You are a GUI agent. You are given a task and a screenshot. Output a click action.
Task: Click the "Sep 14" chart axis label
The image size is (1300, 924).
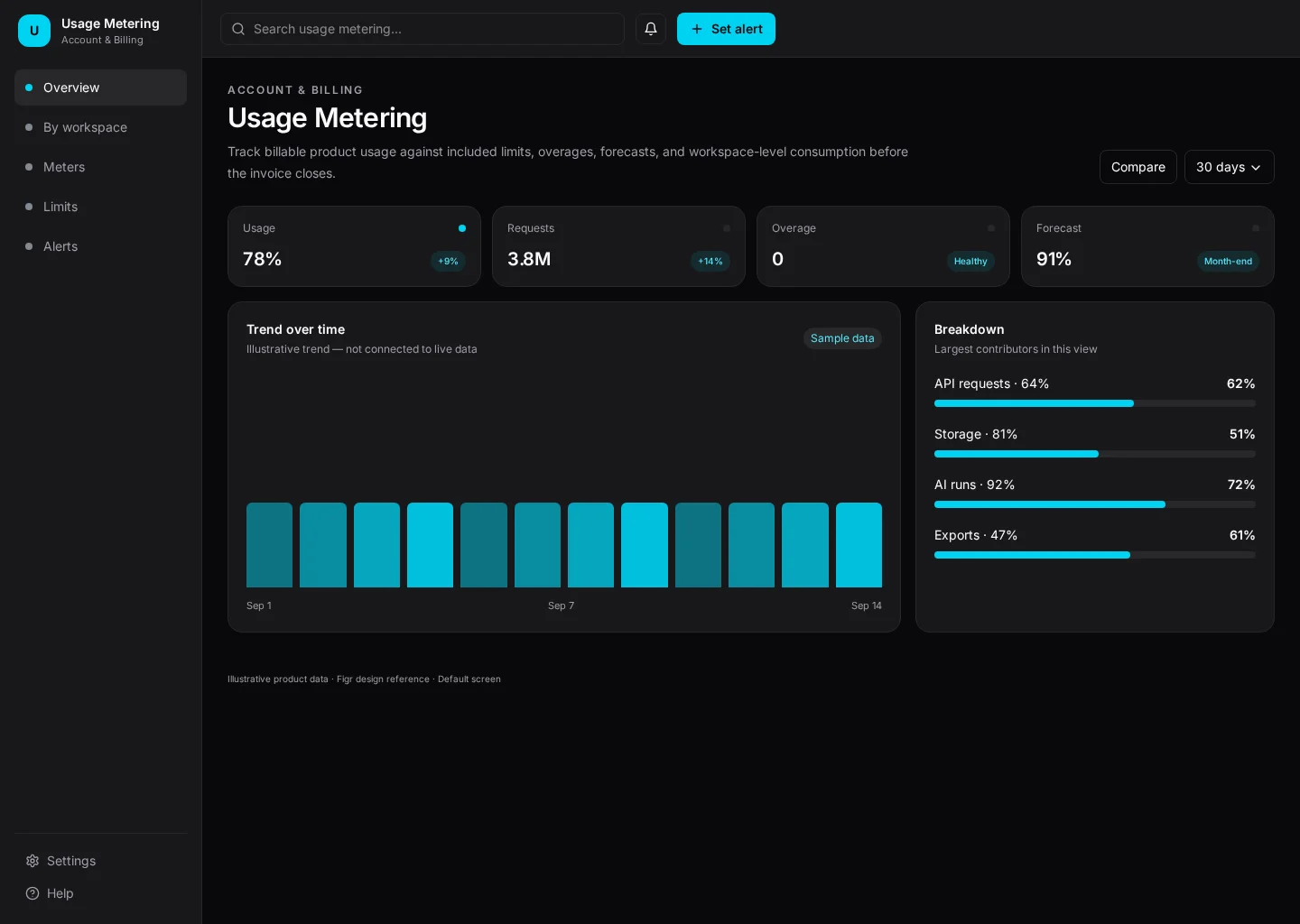867,605
